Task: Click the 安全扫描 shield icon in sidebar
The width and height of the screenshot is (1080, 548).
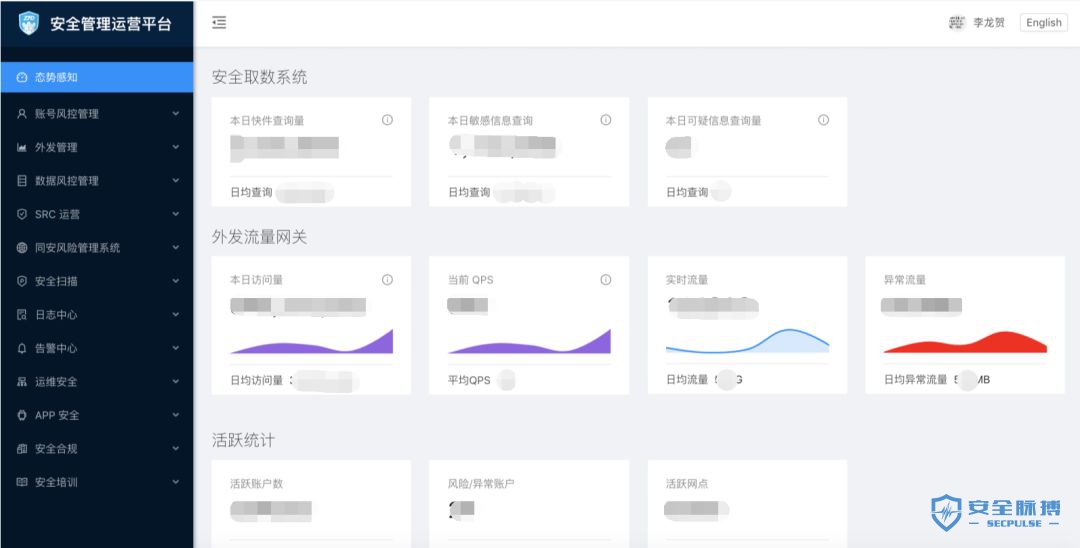Action: [x=22, y=281]
